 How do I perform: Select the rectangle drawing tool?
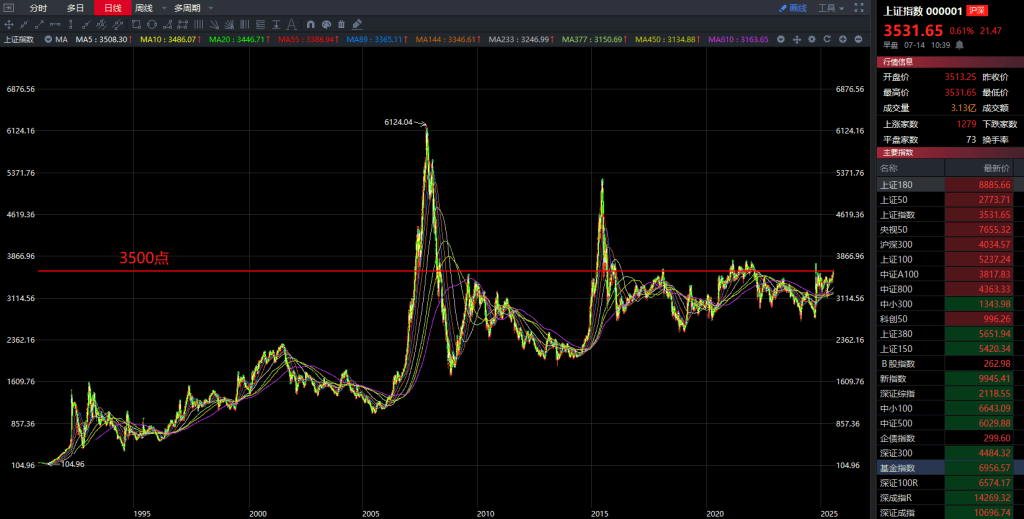tap(136, 24)
